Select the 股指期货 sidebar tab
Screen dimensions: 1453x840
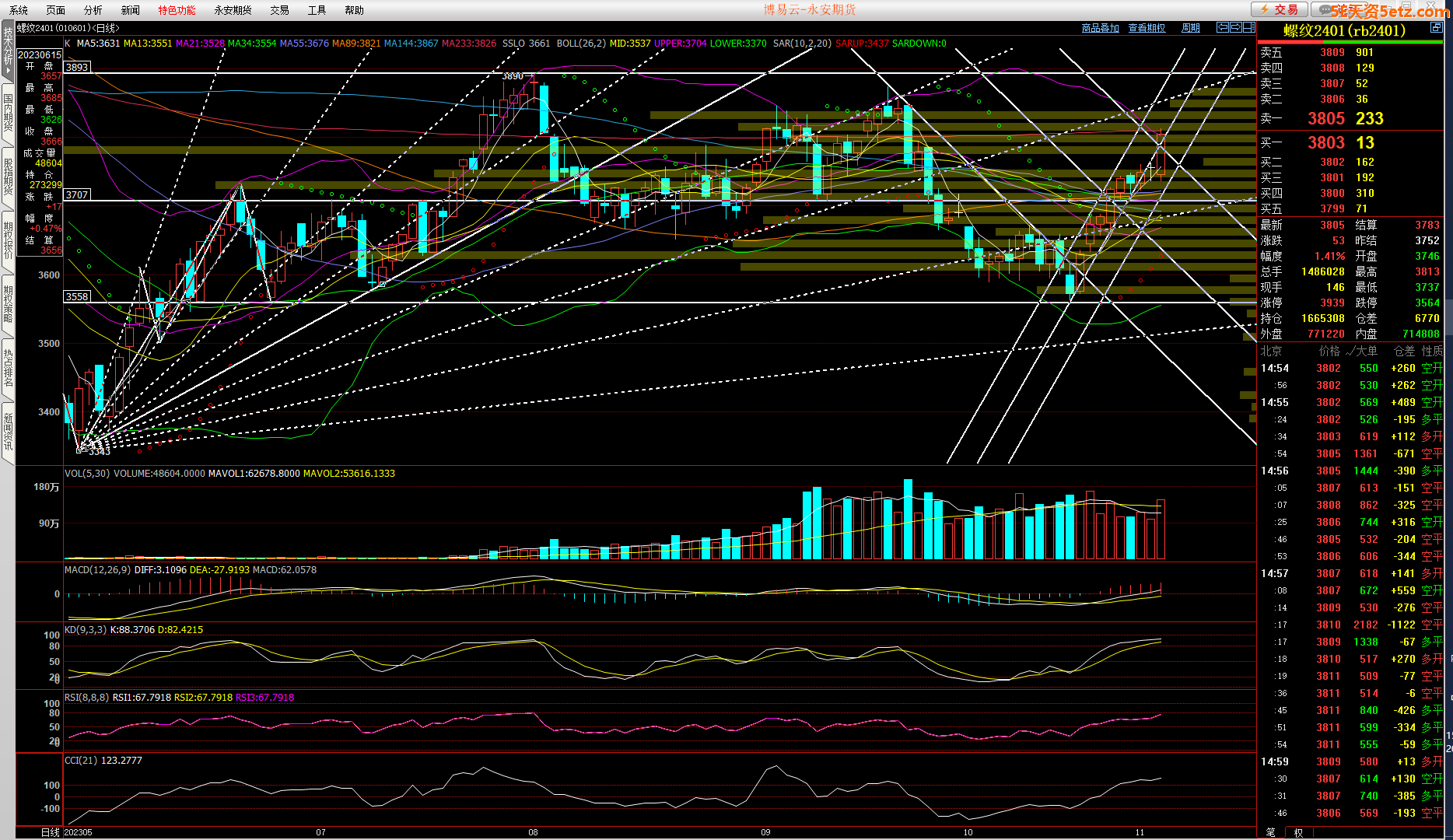(8, 177)
